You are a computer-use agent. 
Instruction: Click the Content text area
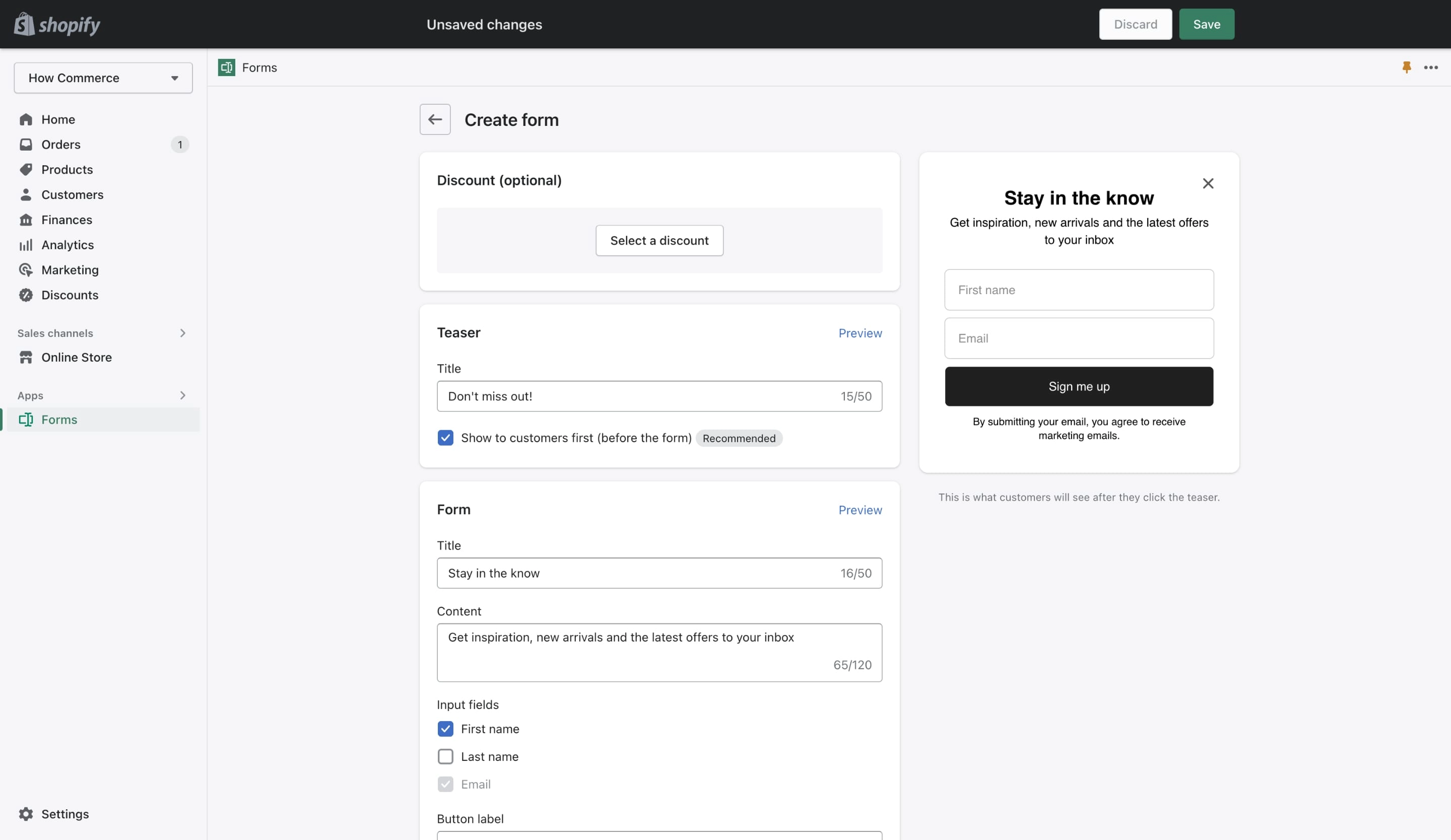tap(659, 653)
